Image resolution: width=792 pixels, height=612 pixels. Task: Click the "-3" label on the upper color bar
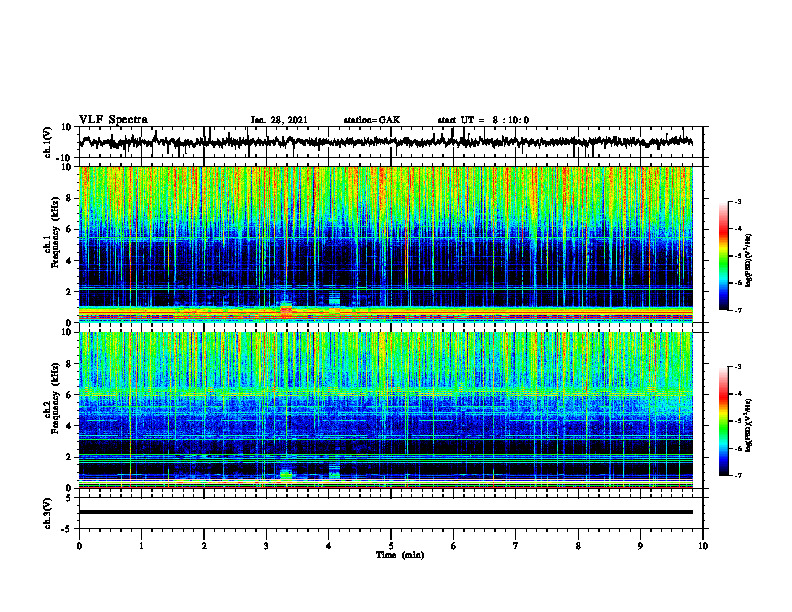tap(738, 202)
